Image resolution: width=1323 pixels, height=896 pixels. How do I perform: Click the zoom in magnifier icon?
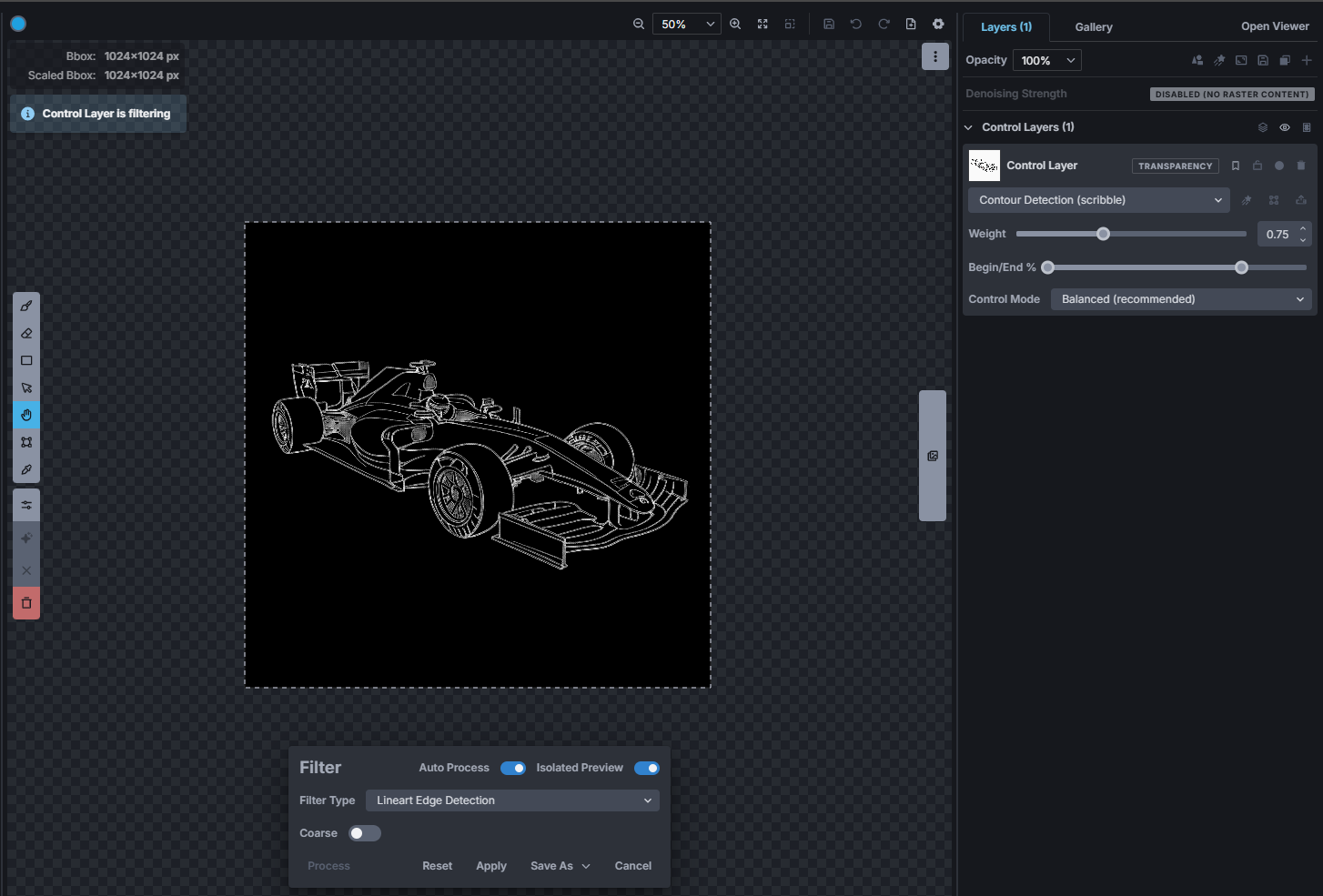click(735, 24)
